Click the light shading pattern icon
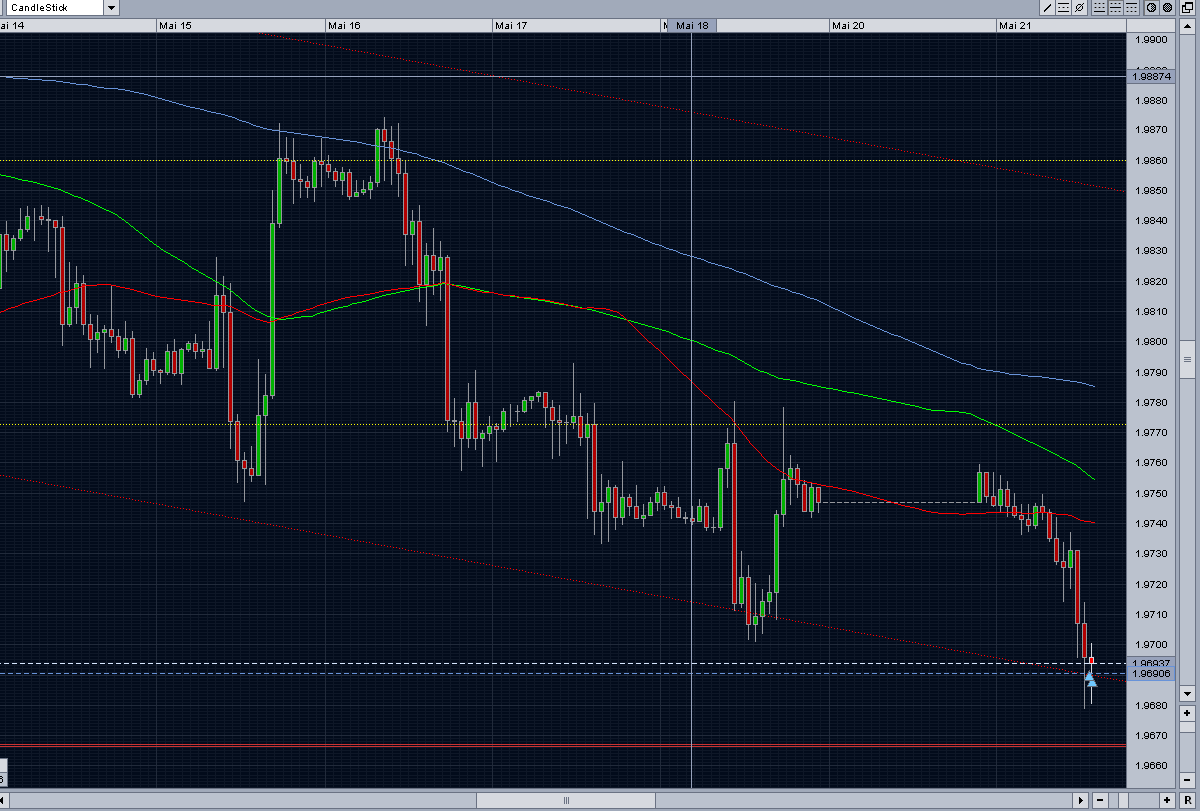The height and width of the screenshot is (811, 1200). point(1151,7)
